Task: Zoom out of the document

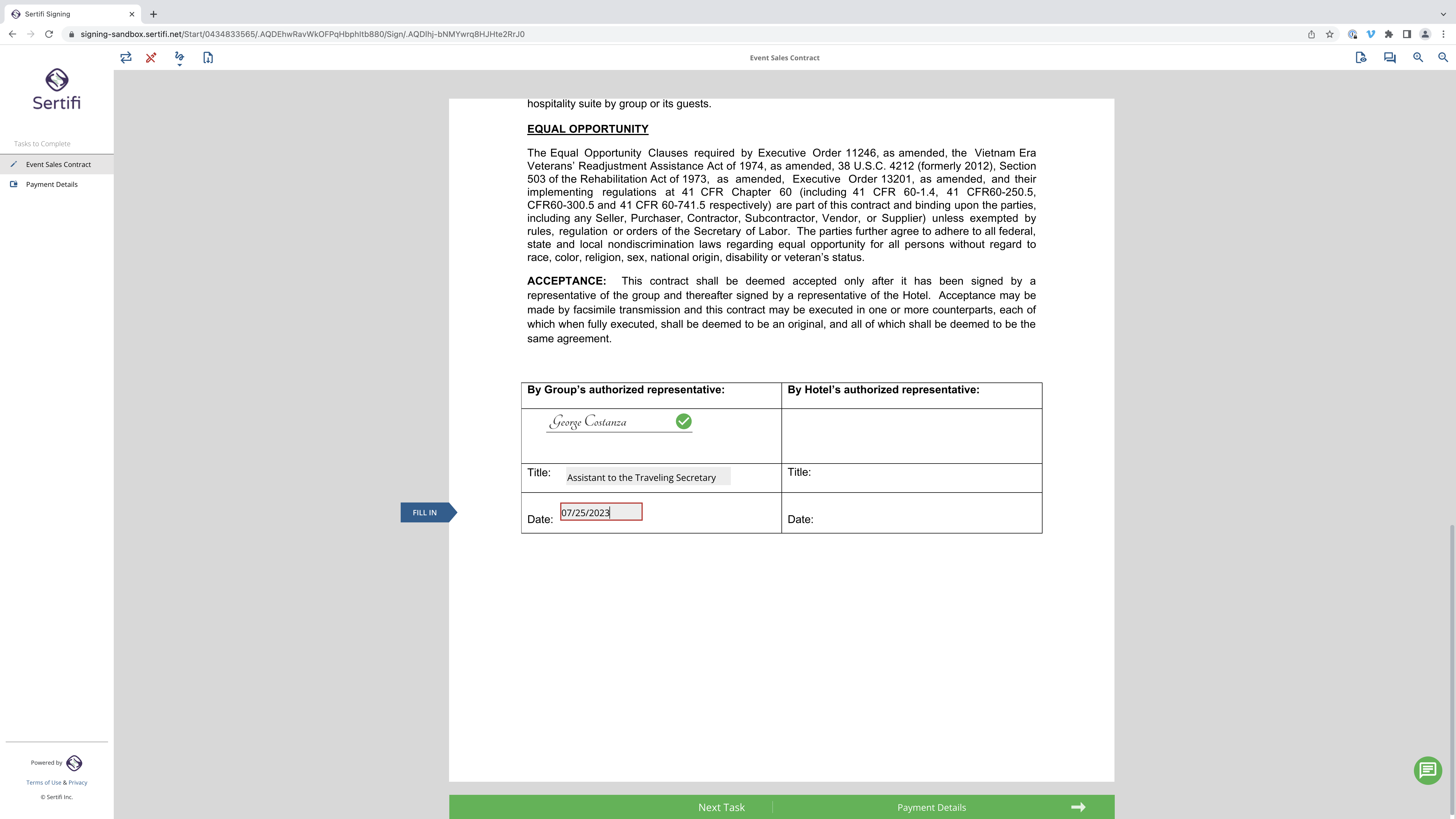Action: 1443,58
